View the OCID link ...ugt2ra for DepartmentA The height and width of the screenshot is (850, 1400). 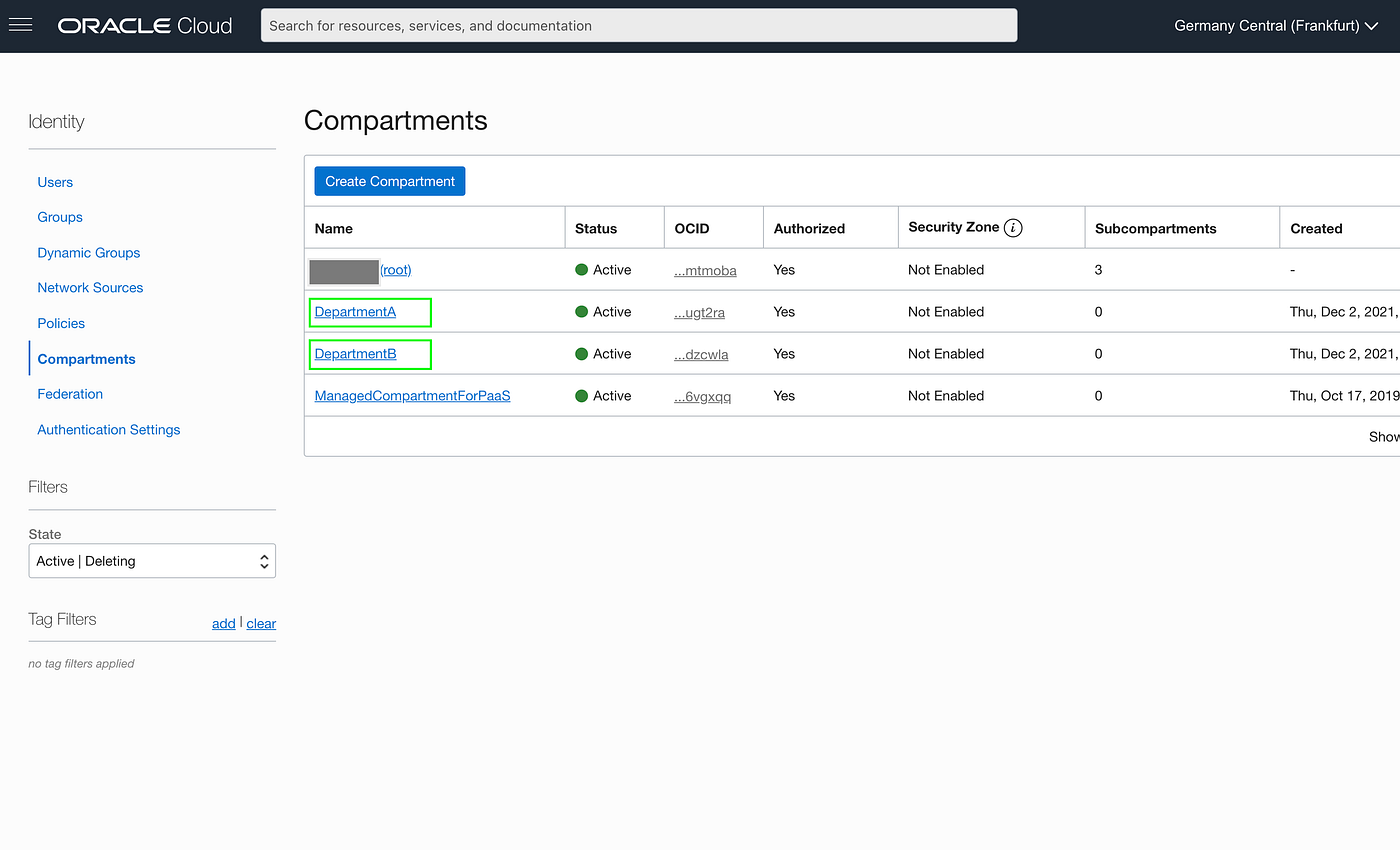pyautogui.click(x=700, y=311)
